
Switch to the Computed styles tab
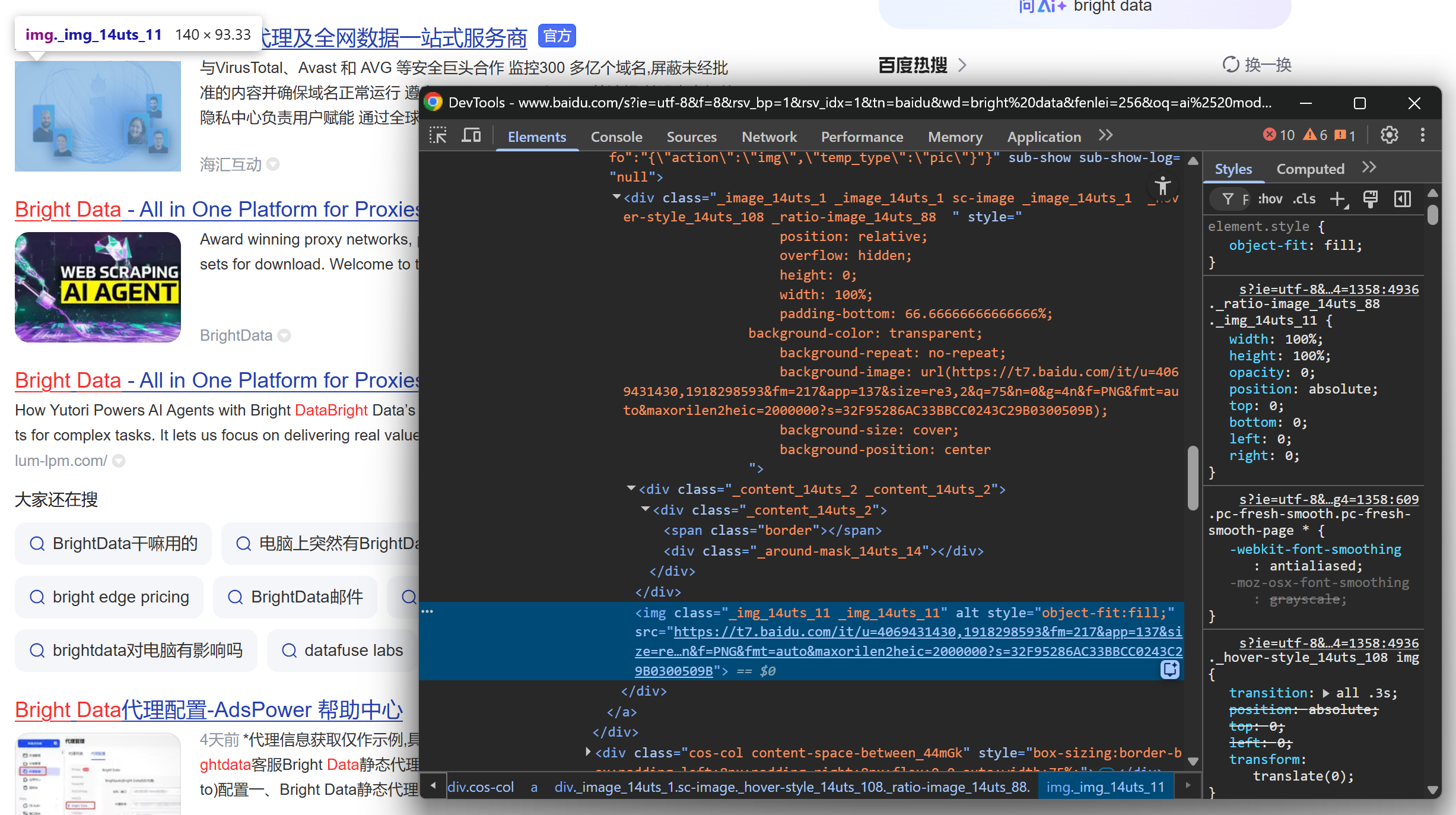(1310, 169)
